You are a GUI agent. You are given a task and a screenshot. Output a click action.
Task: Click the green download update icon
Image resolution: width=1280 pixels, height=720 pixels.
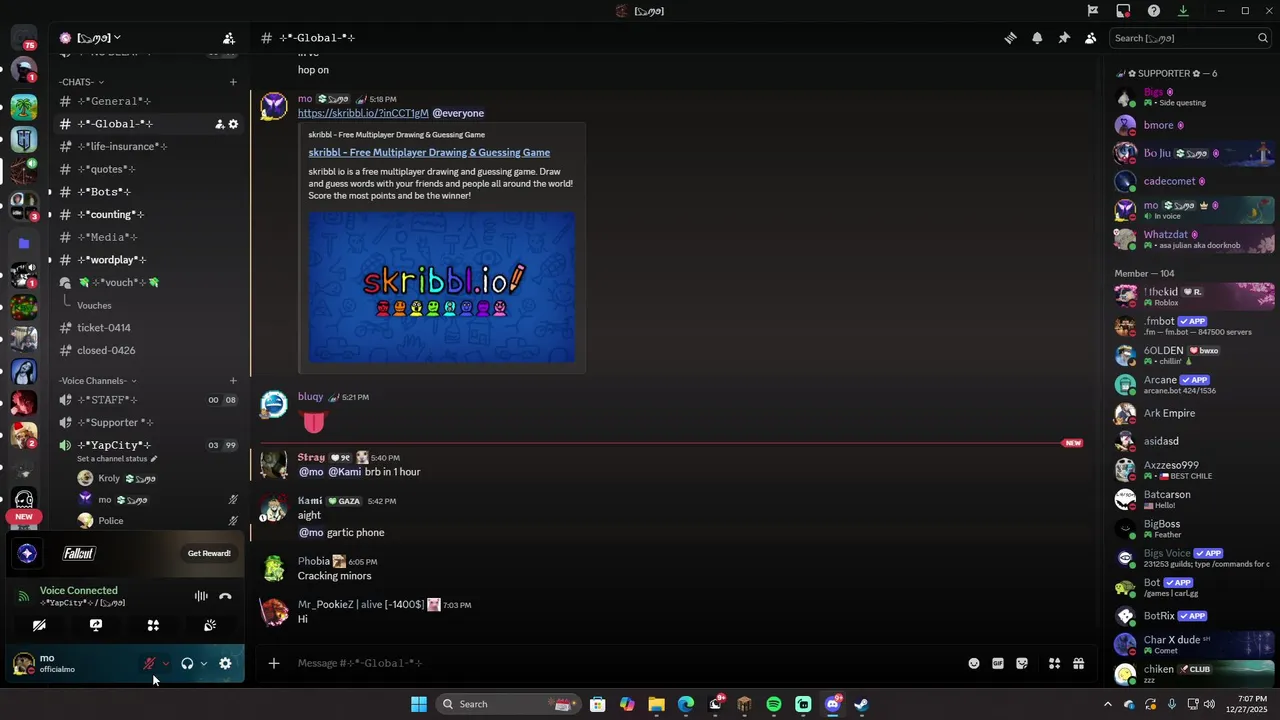[x=1183, y=11]
